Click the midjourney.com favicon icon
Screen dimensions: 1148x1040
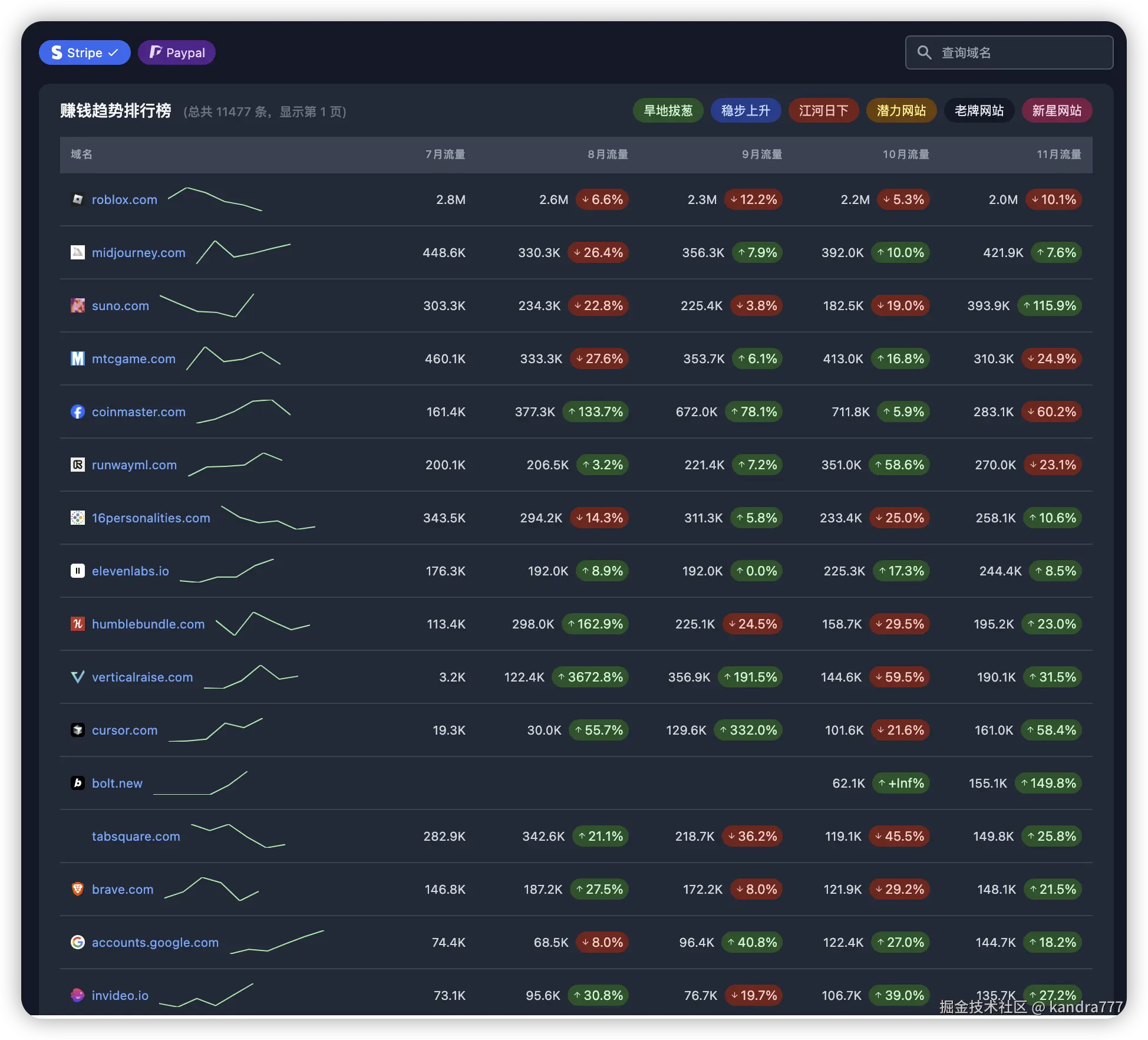pyautogui.click(x=77, y=252)
